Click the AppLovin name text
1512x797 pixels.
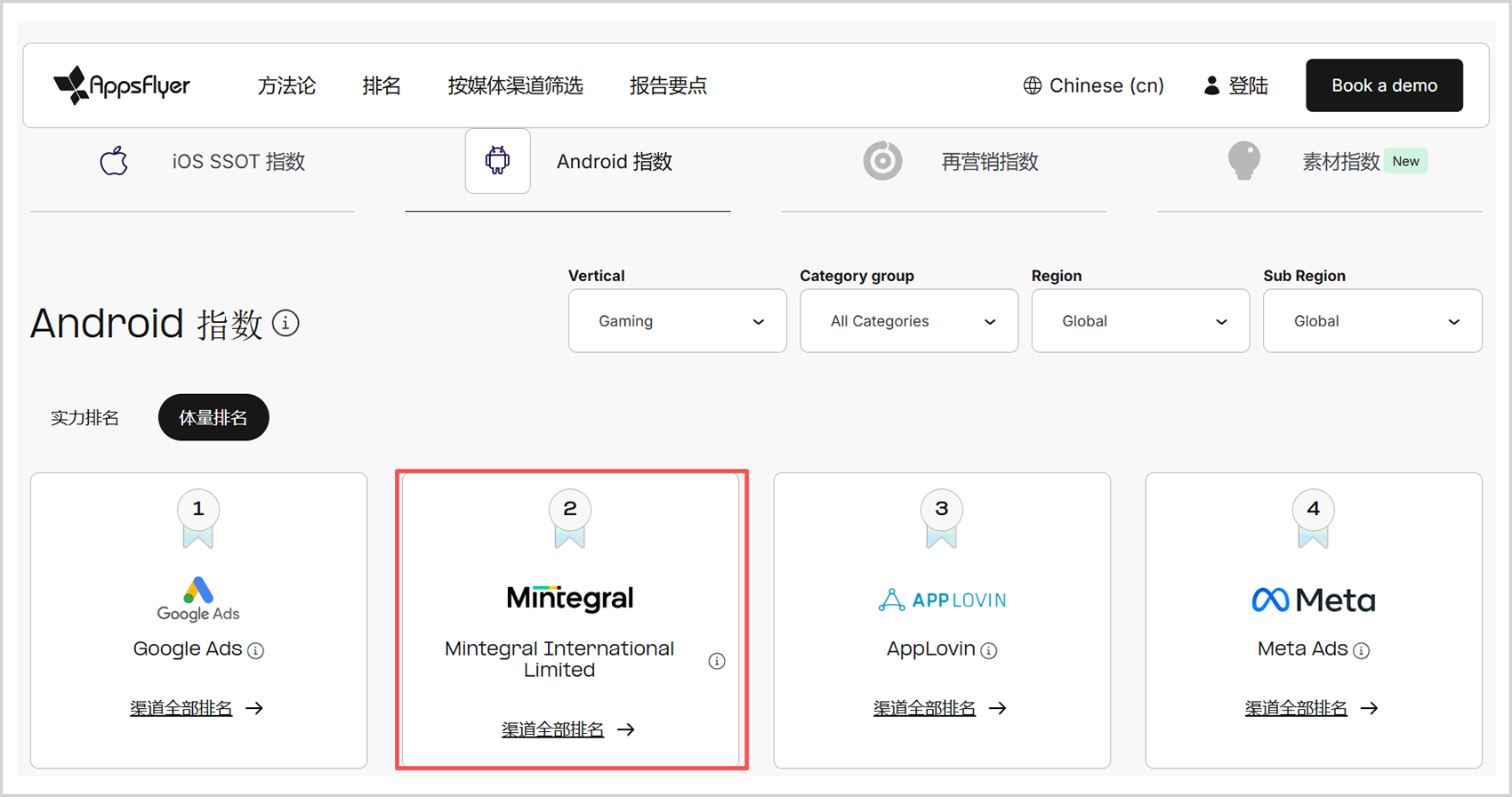click(x=930, y=649)
